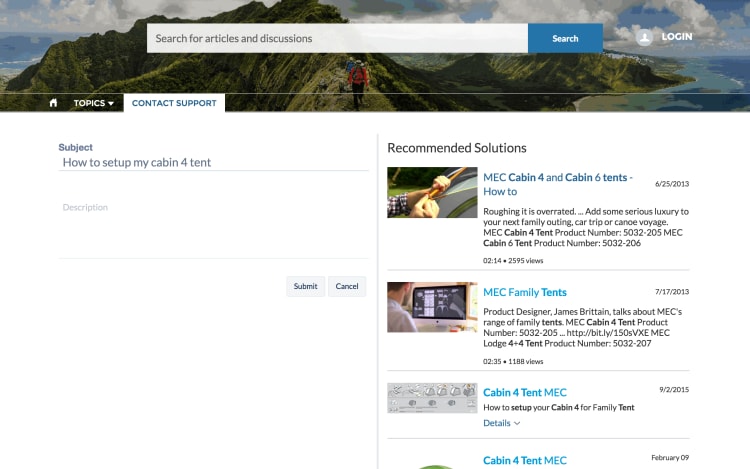Image resolution: width=750 pixels, height=469 pixels.
Task: Click the rope-tying video thumbnail
Action: click(432, 192)
